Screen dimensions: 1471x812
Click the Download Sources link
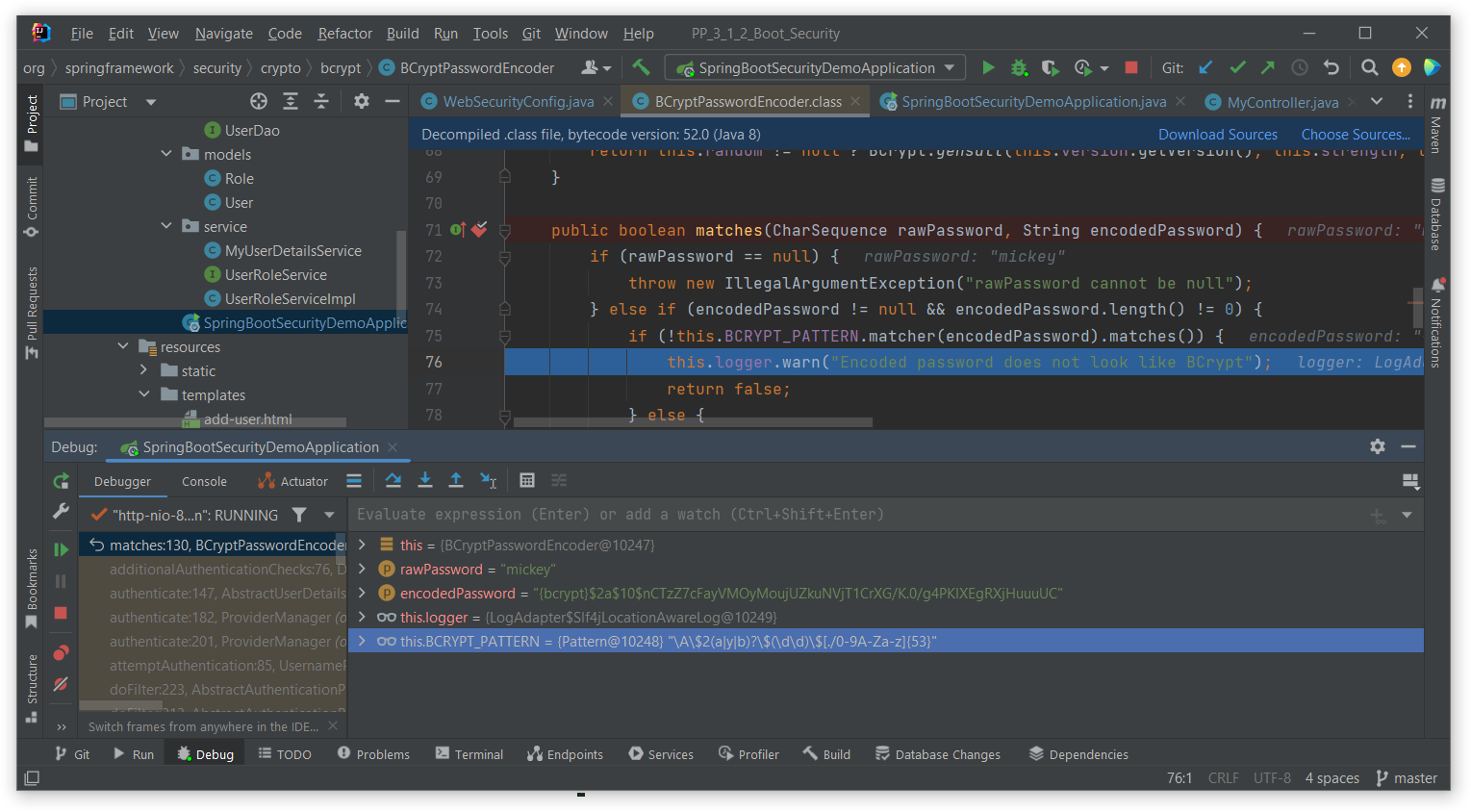click(x=1217, y=135)
